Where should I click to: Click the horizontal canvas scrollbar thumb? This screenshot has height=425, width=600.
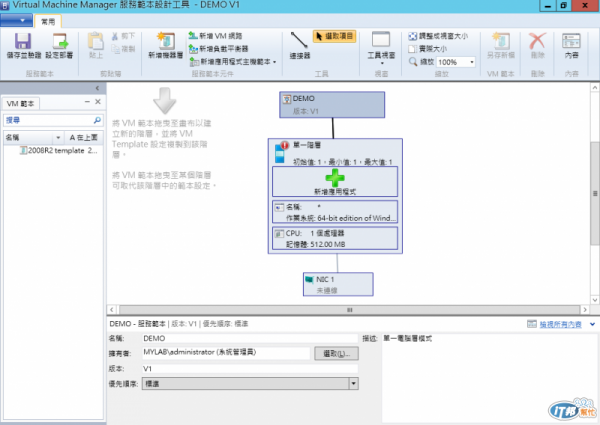pos(349,309)
